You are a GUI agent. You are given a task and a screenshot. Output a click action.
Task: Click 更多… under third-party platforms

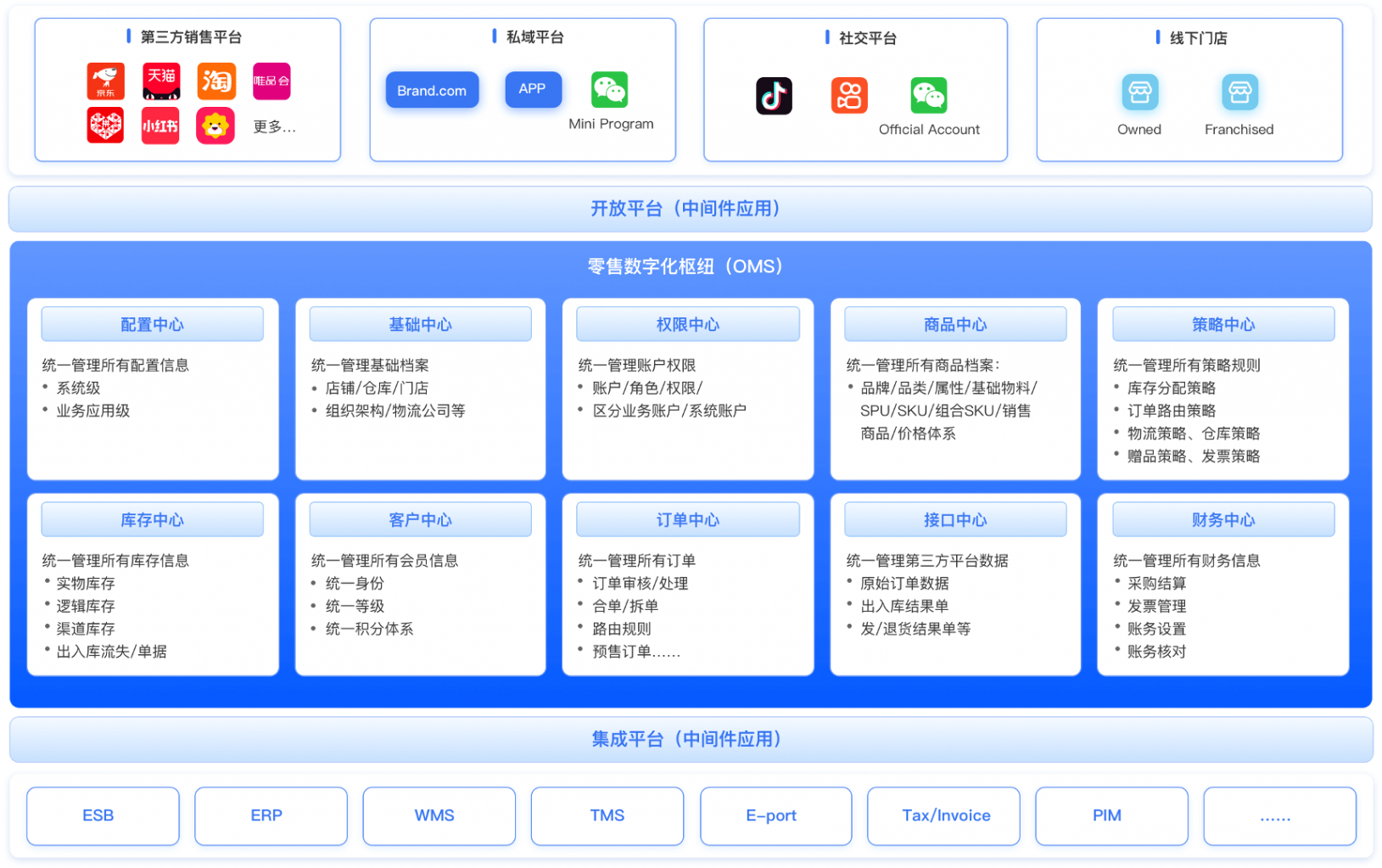[274, 127]
